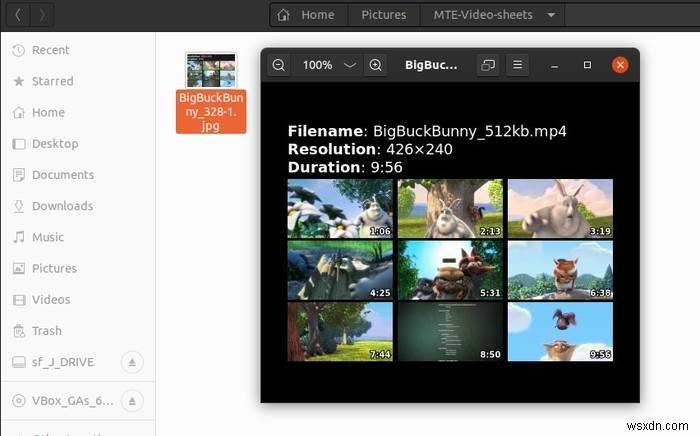Click the Duration 9:56 text

[345, 167]
